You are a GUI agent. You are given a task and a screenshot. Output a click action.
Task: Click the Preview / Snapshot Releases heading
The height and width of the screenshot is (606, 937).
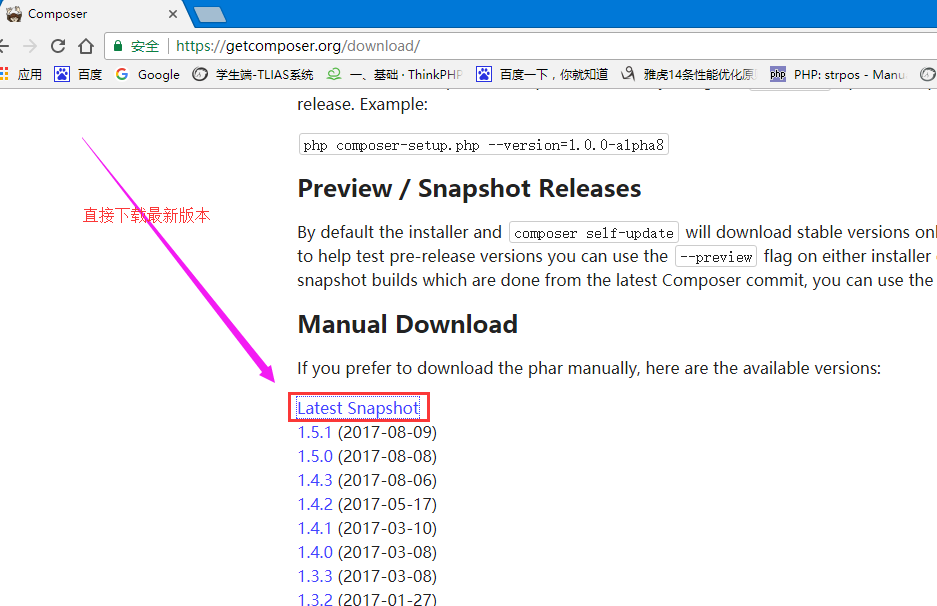pyautogui.click(x=469, y=189)
